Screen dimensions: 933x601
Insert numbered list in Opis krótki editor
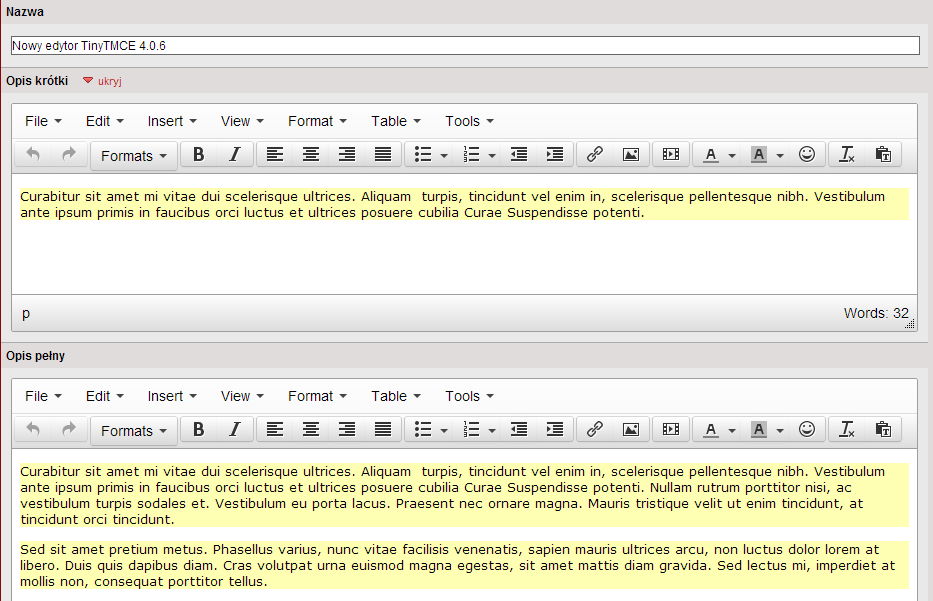471,155
